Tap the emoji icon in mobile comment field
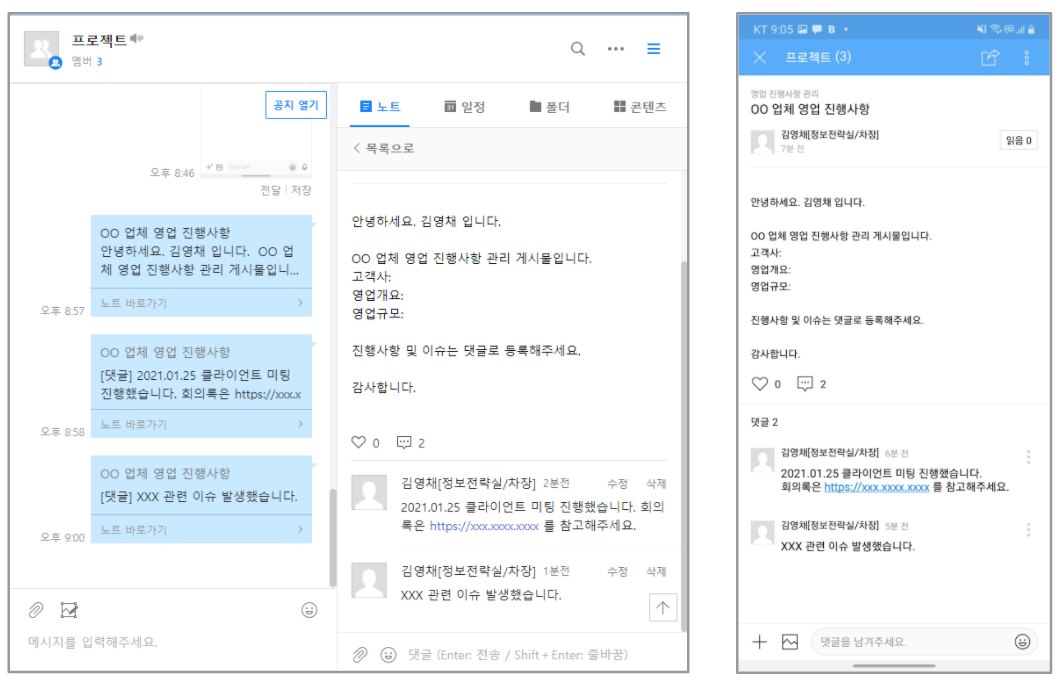The width and height of the screenshot is (1063, 683). click(x=1022, y=642)
